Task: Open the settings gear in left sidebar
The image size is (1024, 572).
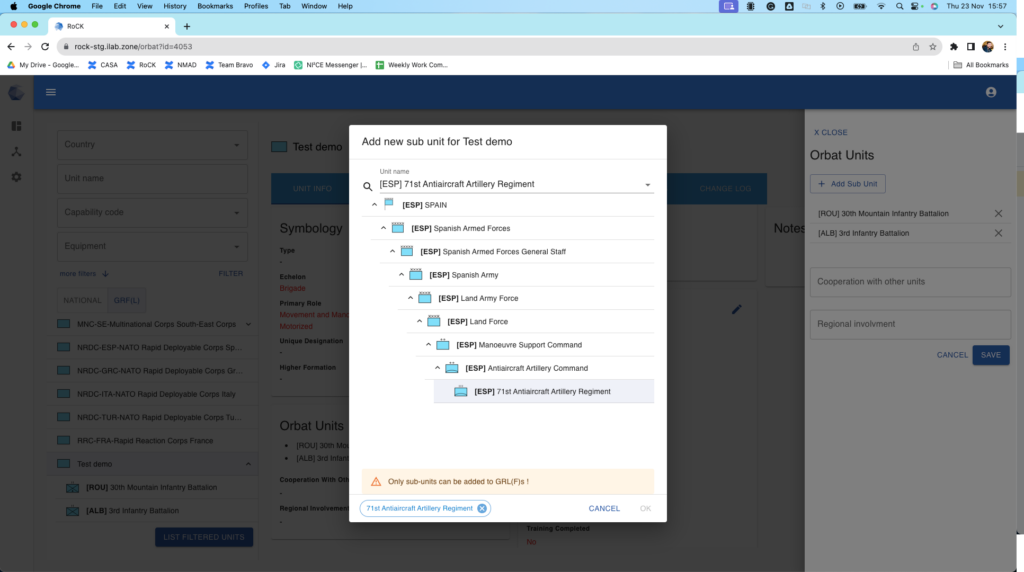Action: [16, 177]
